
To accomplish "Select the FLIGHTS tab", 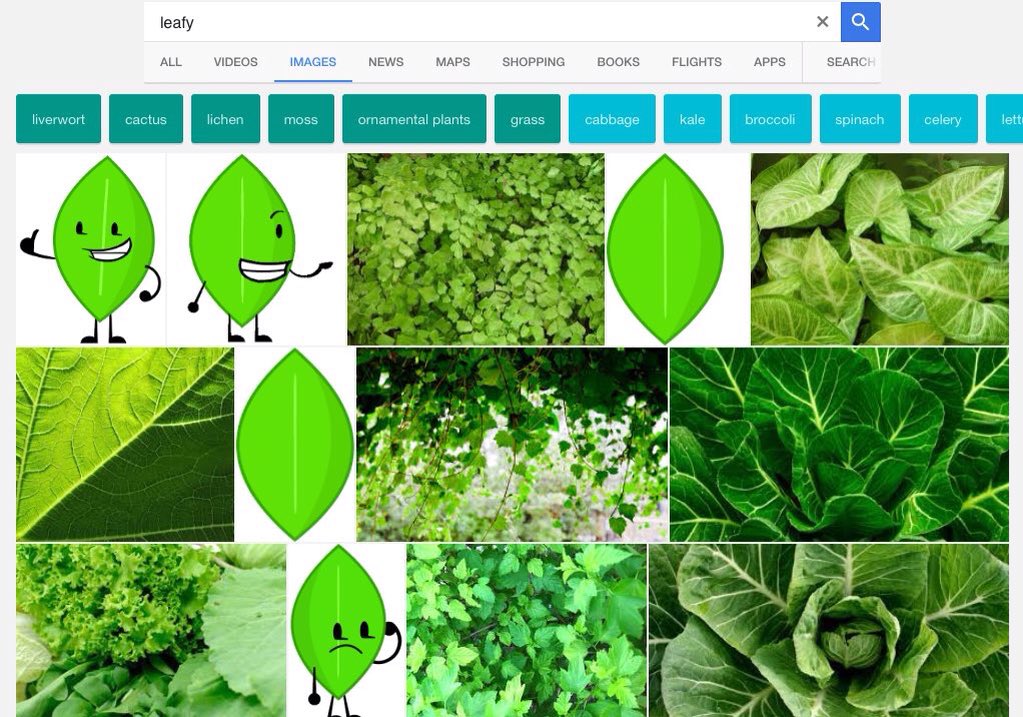I will click(x=697, y=62).
